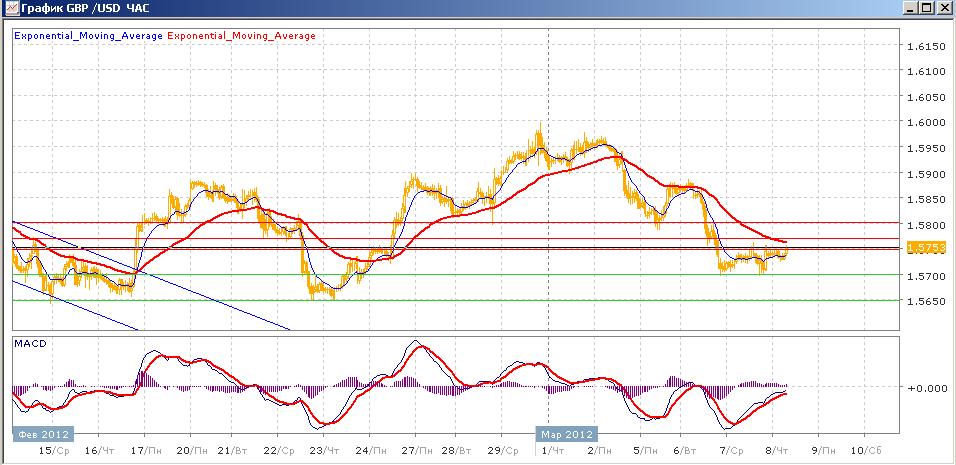Screen dimensions: 956x465
Task: Click the 1.6100 price axis label
Action: (x=927, y=72)
